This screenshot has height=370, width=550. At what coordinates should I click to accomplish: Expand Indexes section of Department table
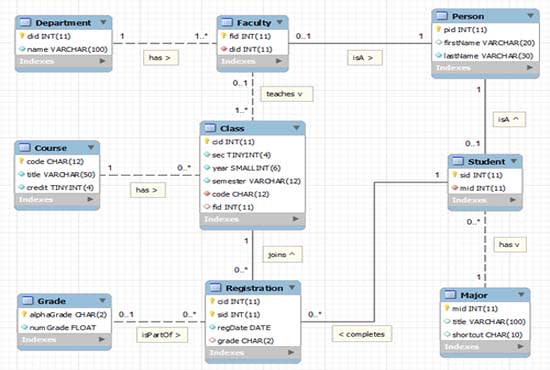(x=102, y=61)
